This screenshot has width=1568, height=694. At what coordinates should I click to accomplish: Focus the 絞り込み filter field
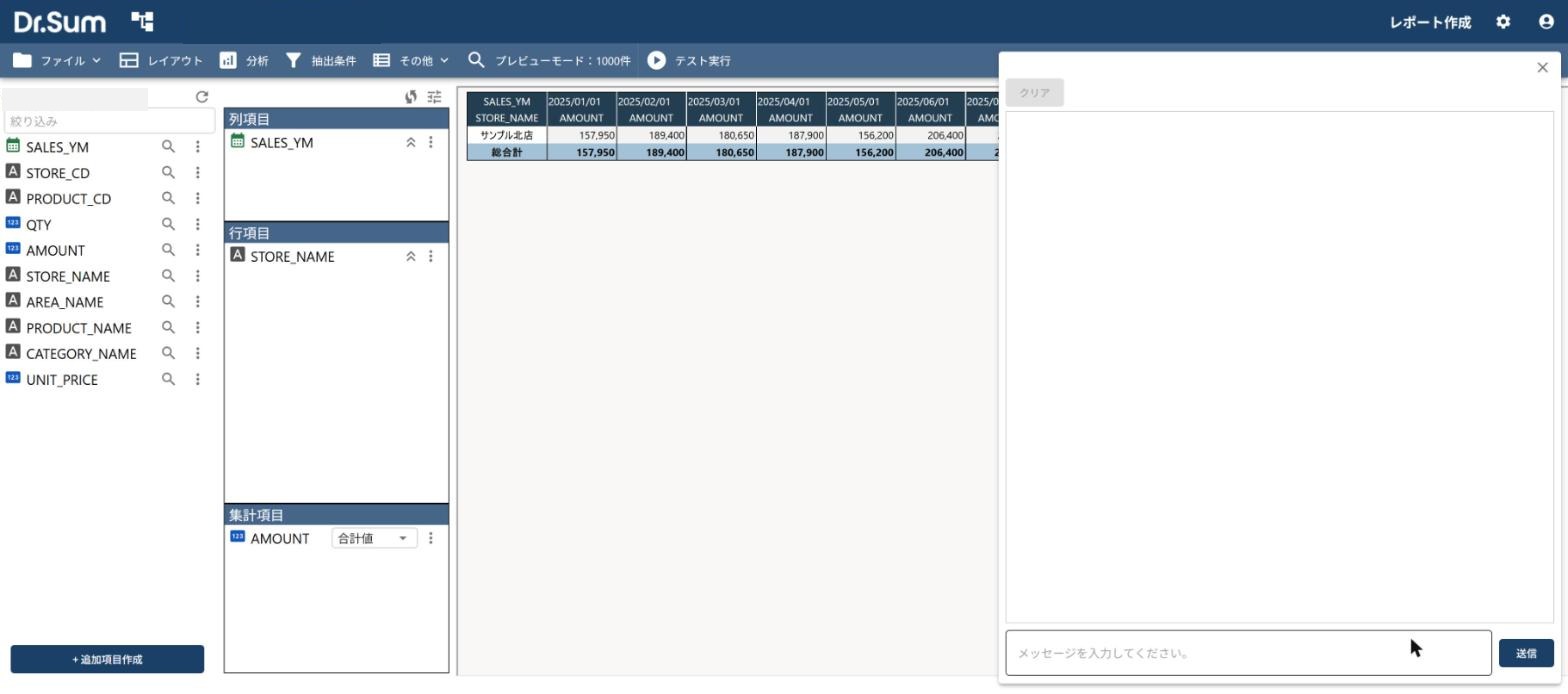tap(109, 121)
